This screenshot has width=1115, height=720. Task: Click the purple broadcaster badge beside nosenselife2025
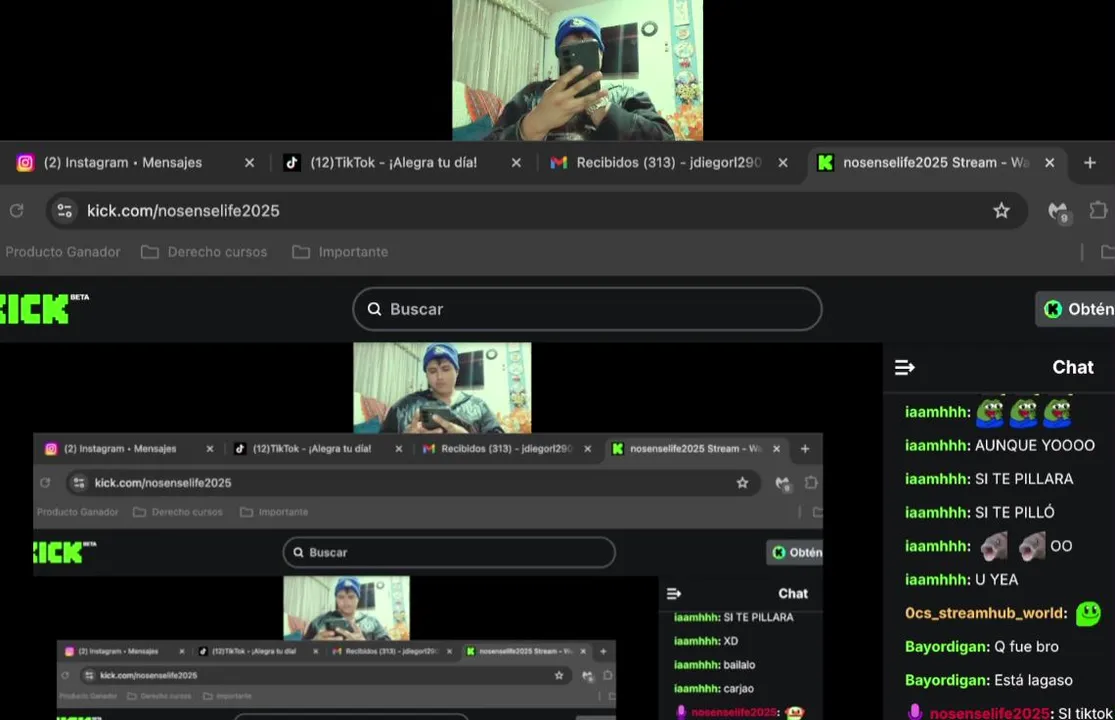coord(914,711)
